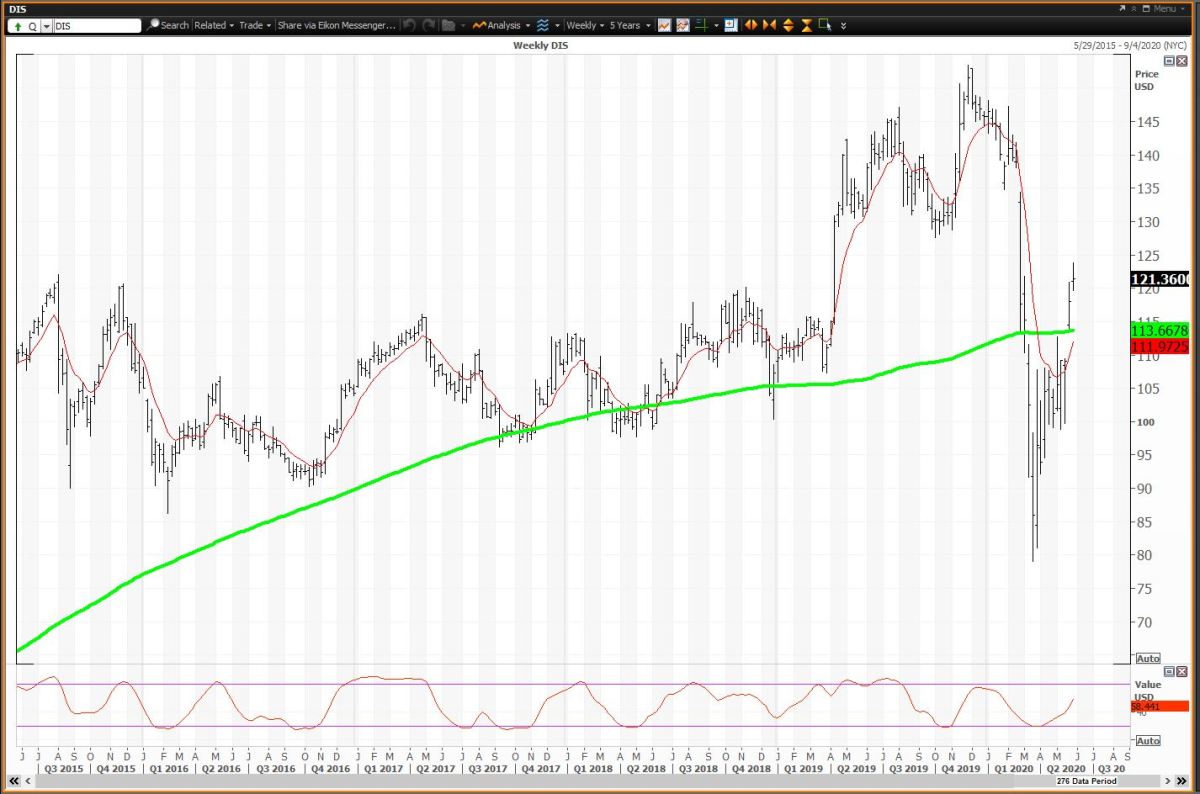1200x794 pixels.
Task: Click the vertical expand arrows icon
Action: click(x=788, y=25)
